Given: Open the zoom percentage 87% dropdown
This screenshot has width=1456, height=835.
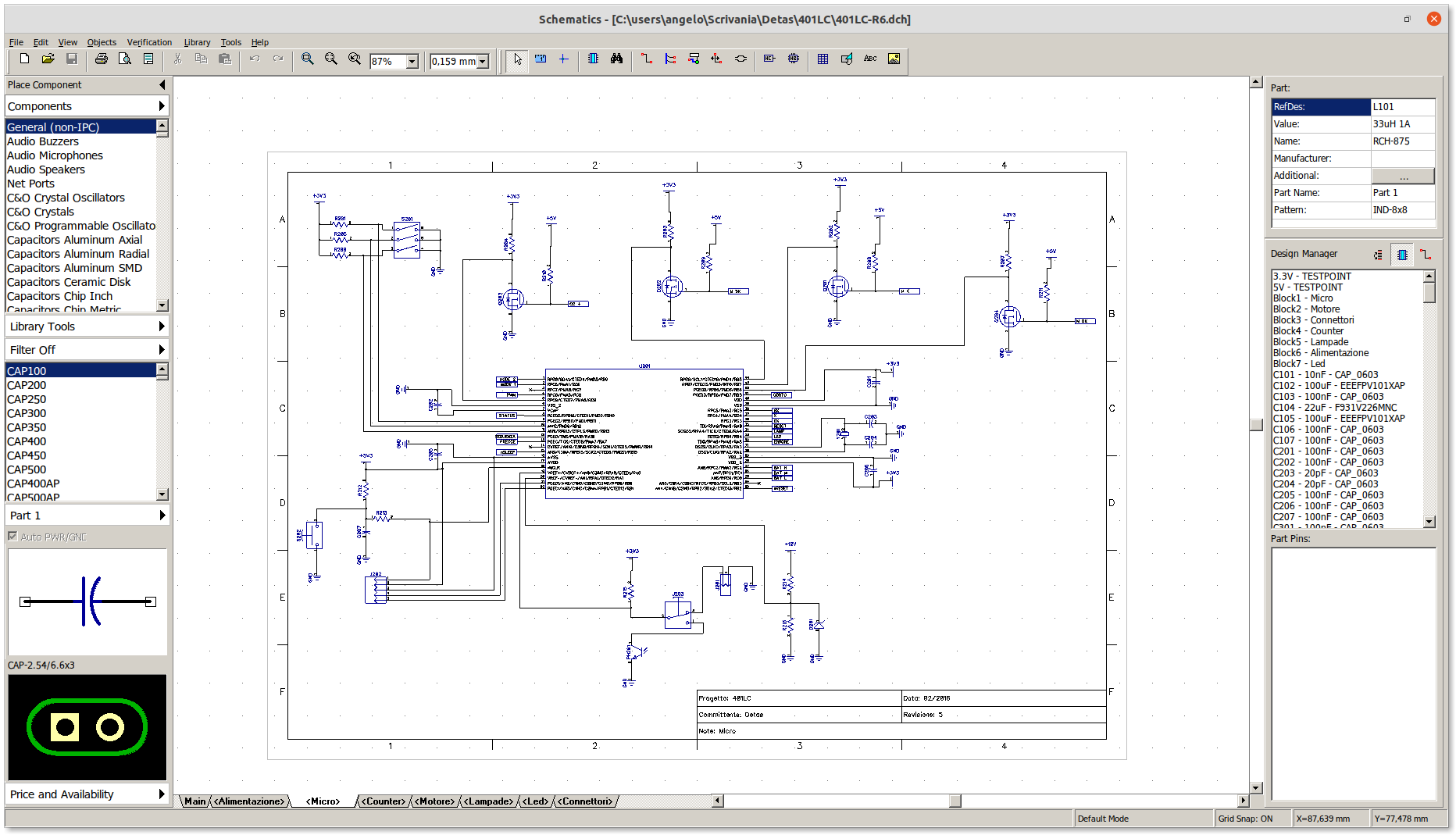Looking at the screenshot, I should click(412, 62).
